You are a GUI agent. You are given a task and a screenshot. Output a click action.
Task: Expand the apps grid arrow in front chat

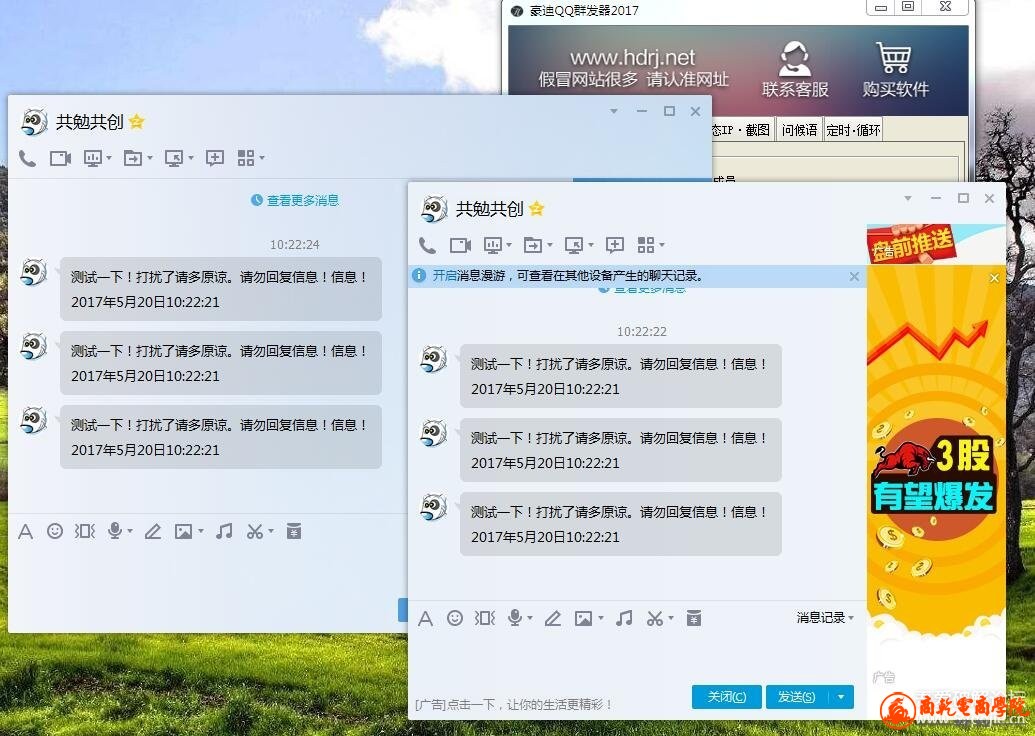point(662,246)
